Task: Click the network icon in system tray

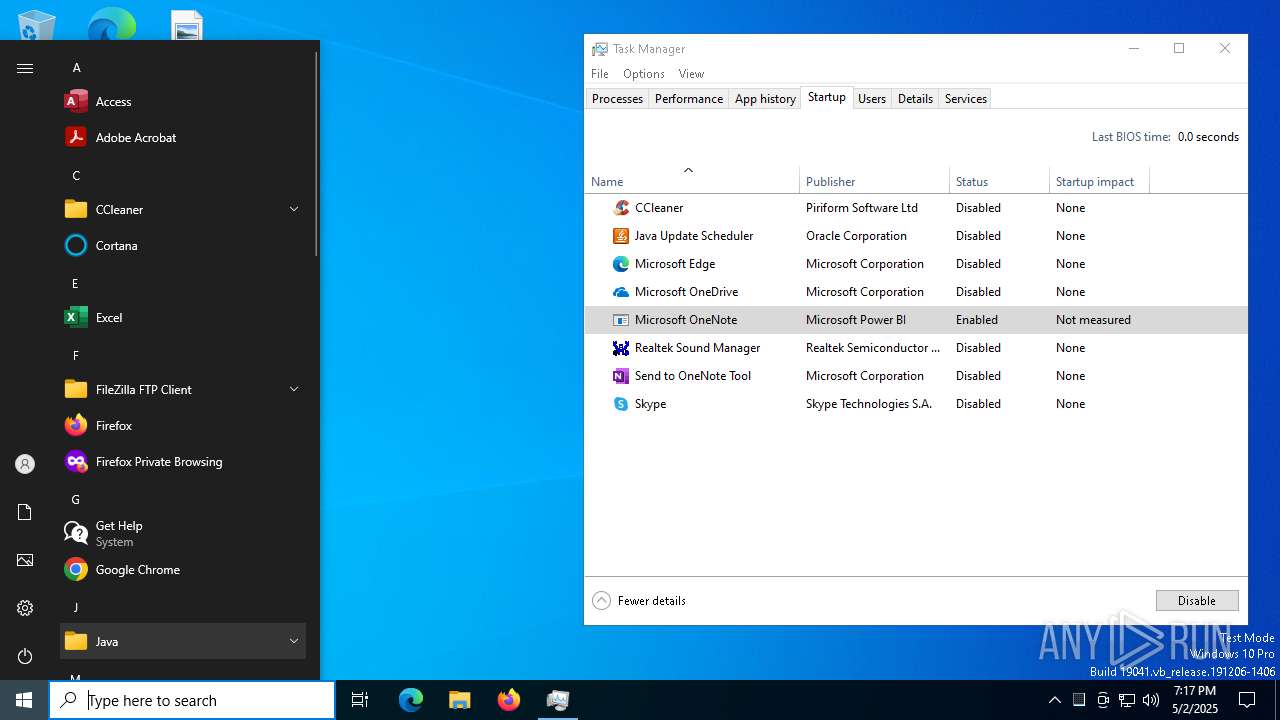Action: 1127,700
